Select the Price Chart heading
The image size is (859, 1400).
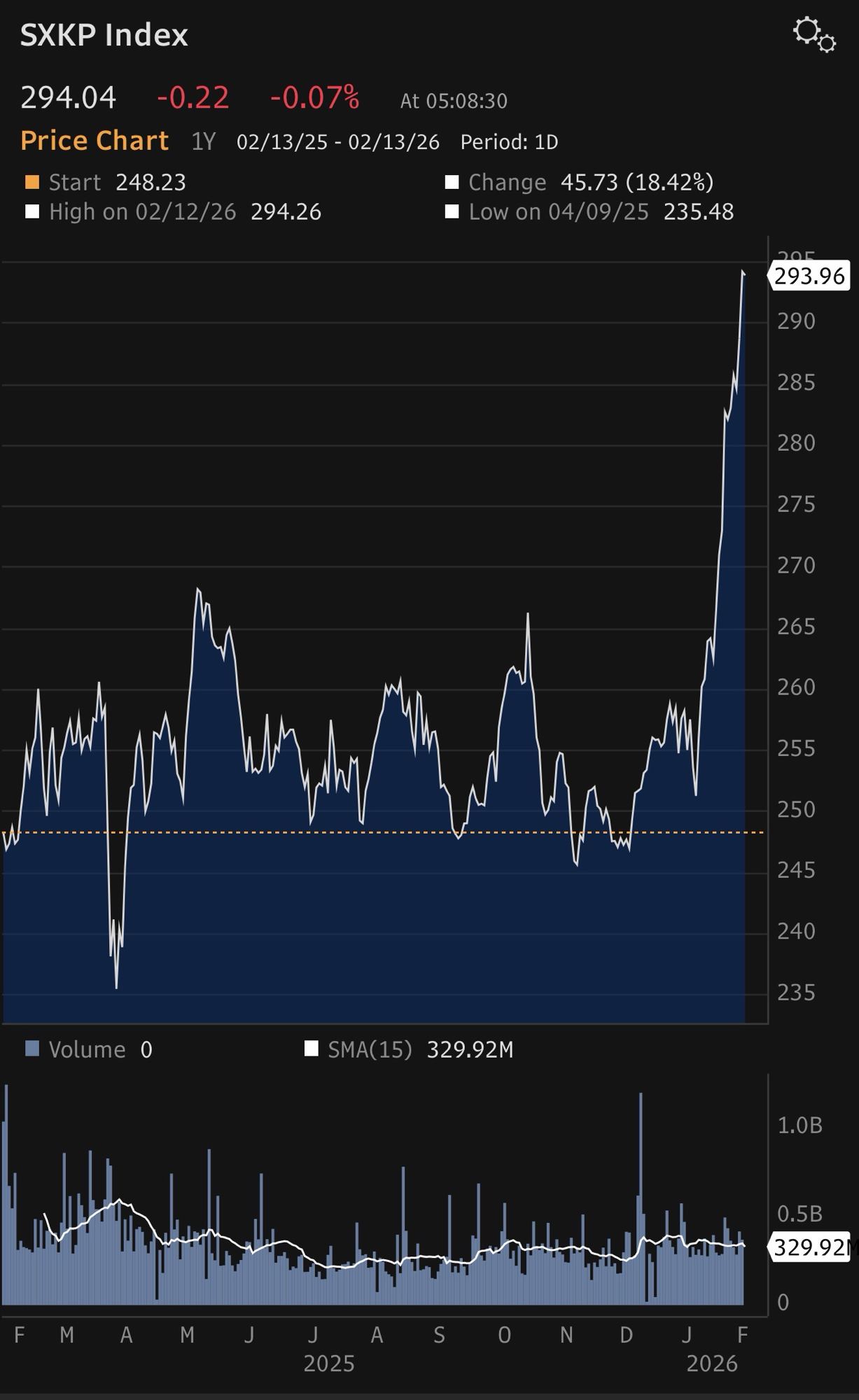(x=95, y=141)
